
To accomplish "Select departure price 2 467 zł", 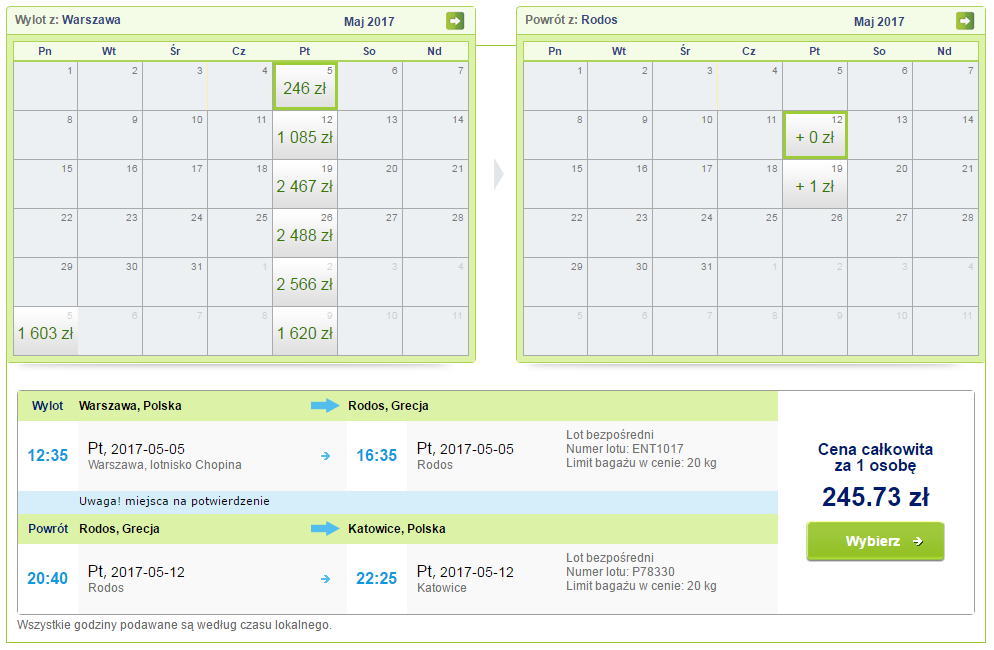I will pos(305,184).
